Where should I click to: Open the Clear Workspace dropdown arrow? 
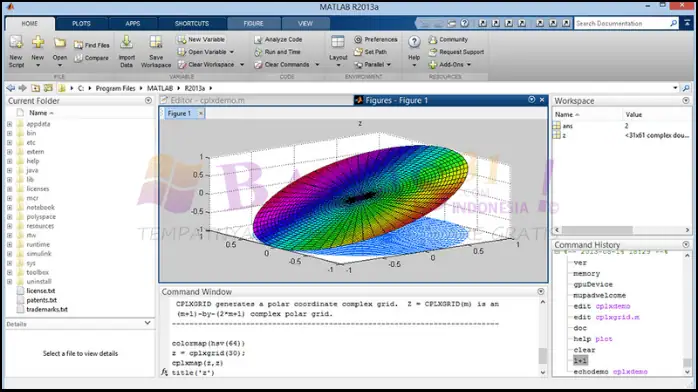pyautogui.click(x=242, y=65)
